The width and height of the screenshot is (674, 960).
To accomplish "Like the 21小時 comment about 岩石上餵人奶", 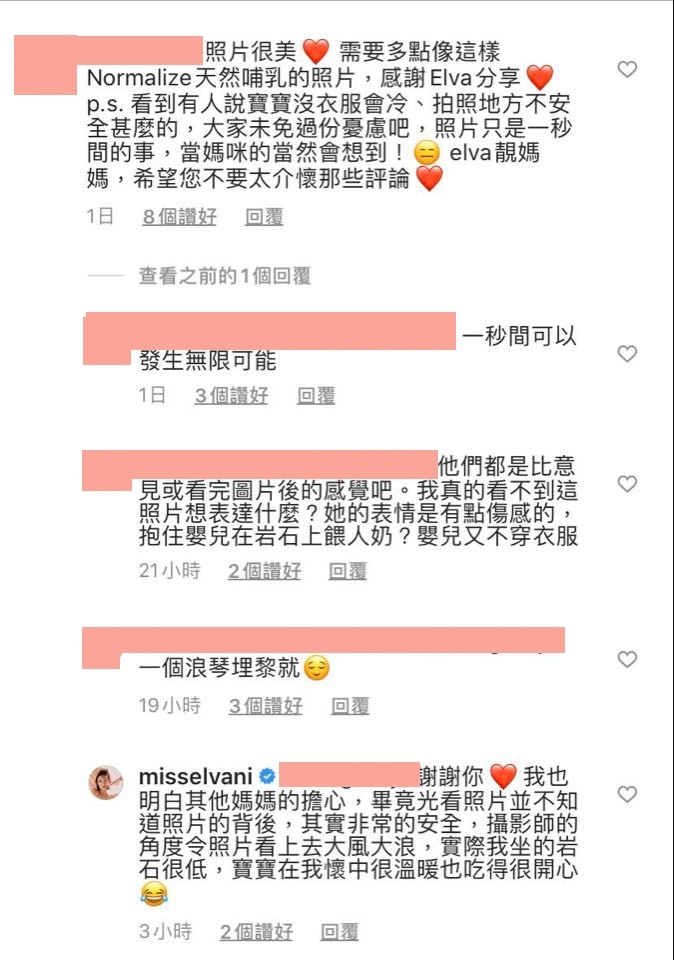I will click(627, 484).
